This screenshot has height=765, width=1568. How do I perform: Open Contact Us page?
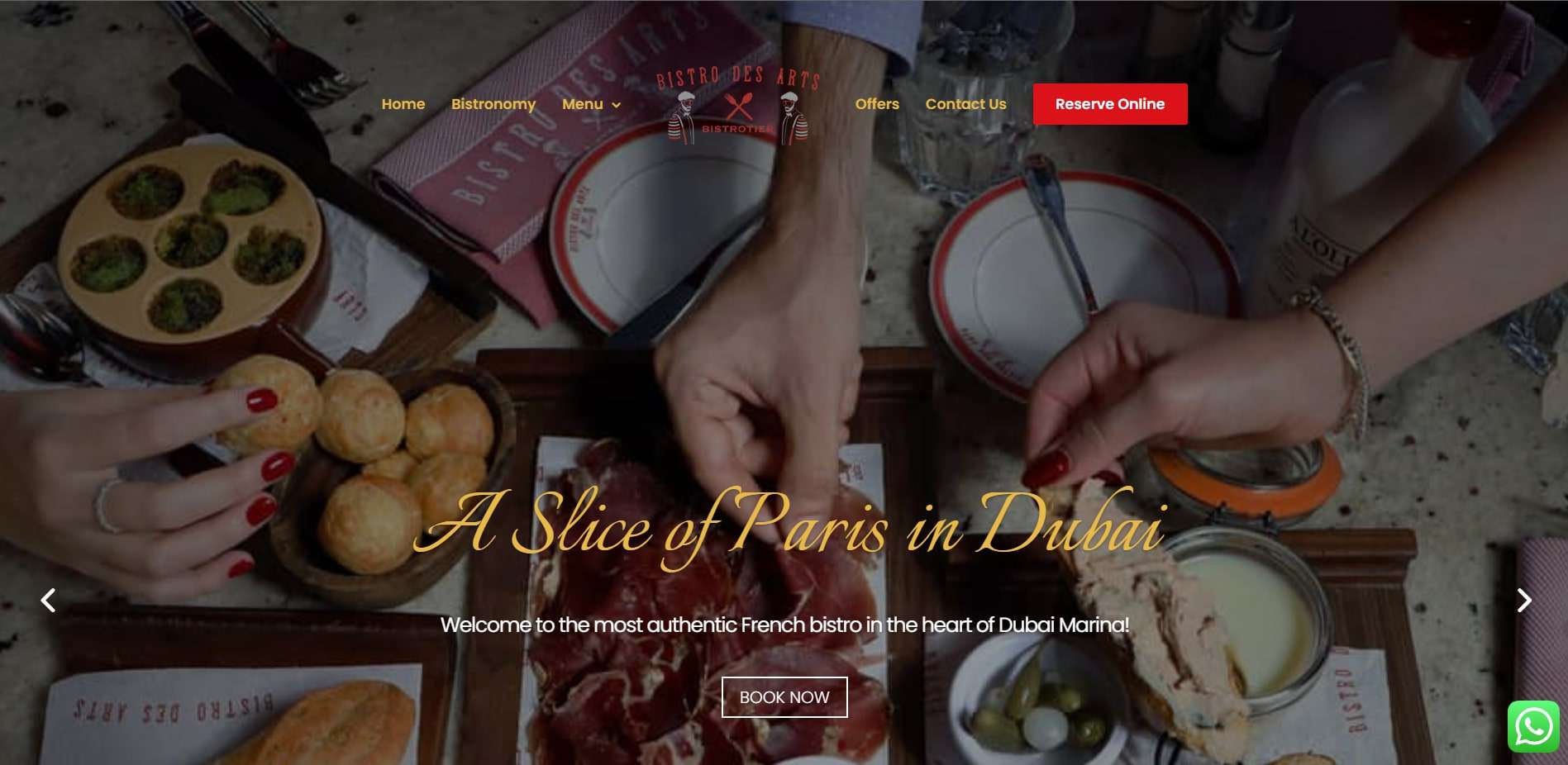[x=965, y=104]
